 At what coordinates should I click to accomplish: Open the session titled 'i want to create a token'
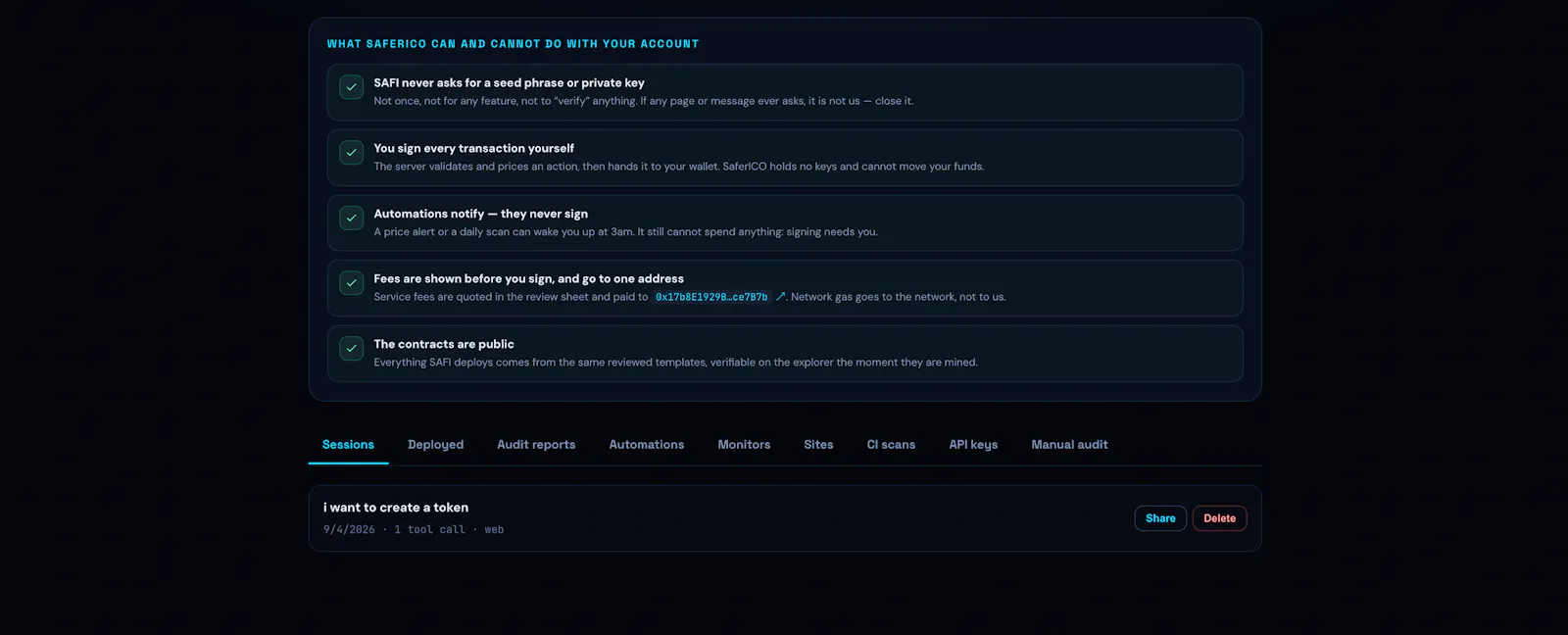[396, 508]
